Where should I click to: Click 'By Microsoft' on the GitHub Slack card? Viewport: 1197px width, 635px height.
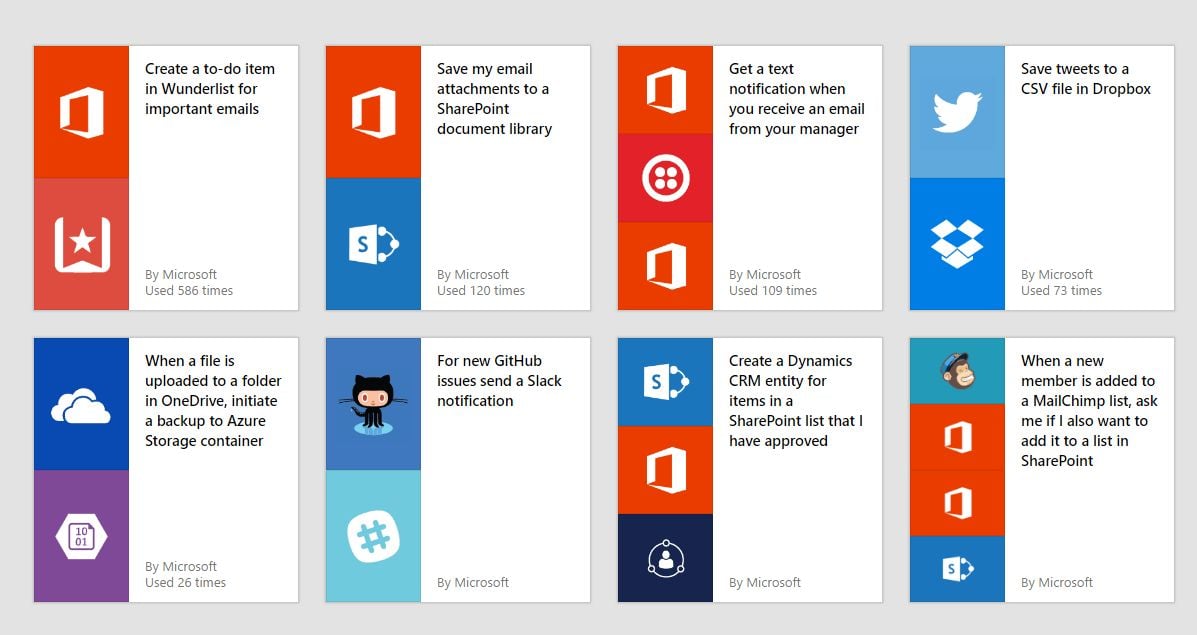click(473, 583)
